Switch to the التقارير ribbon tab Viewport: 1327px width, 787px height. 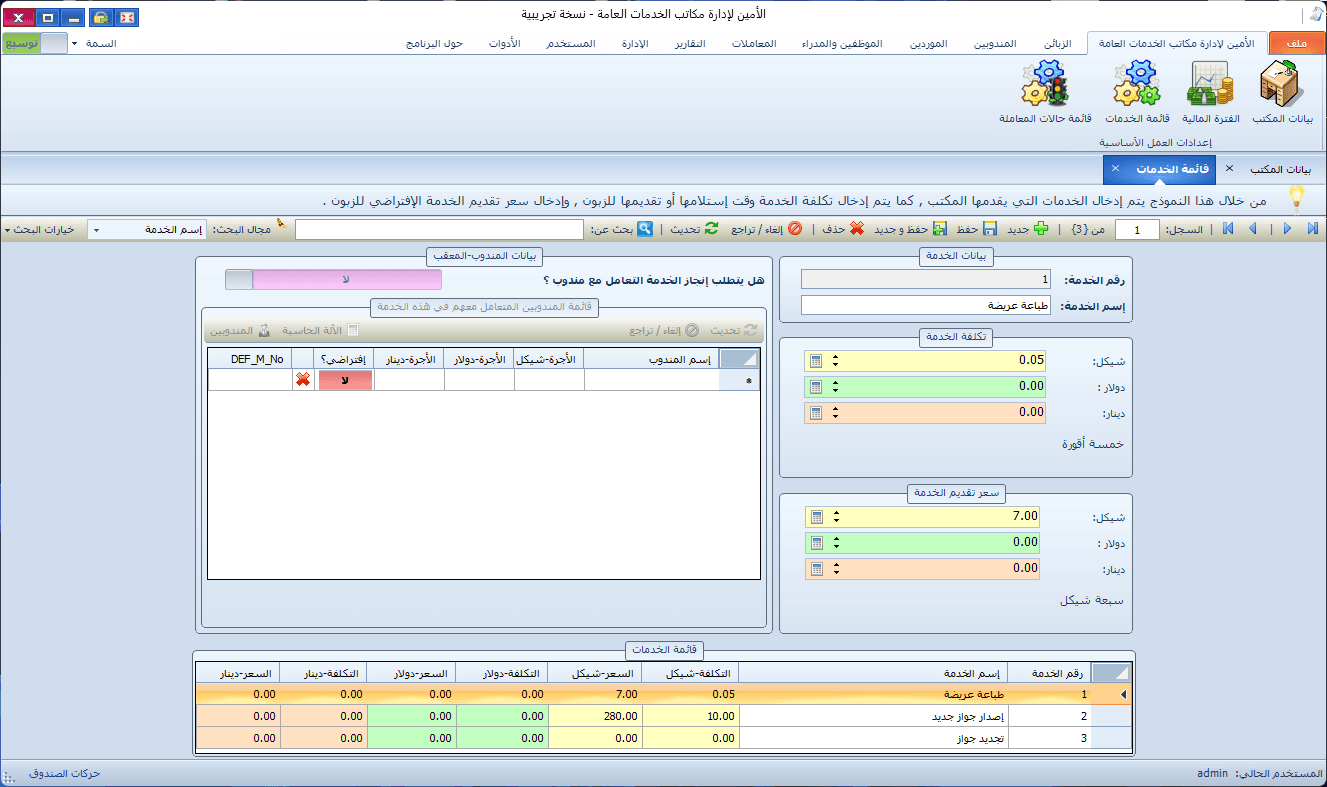[689, 44]
